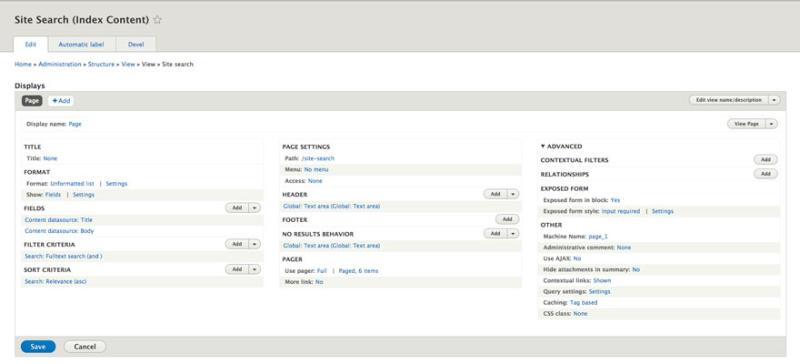The image size is (800, 364).
Task: Change Access setting None
Action: 315,181
